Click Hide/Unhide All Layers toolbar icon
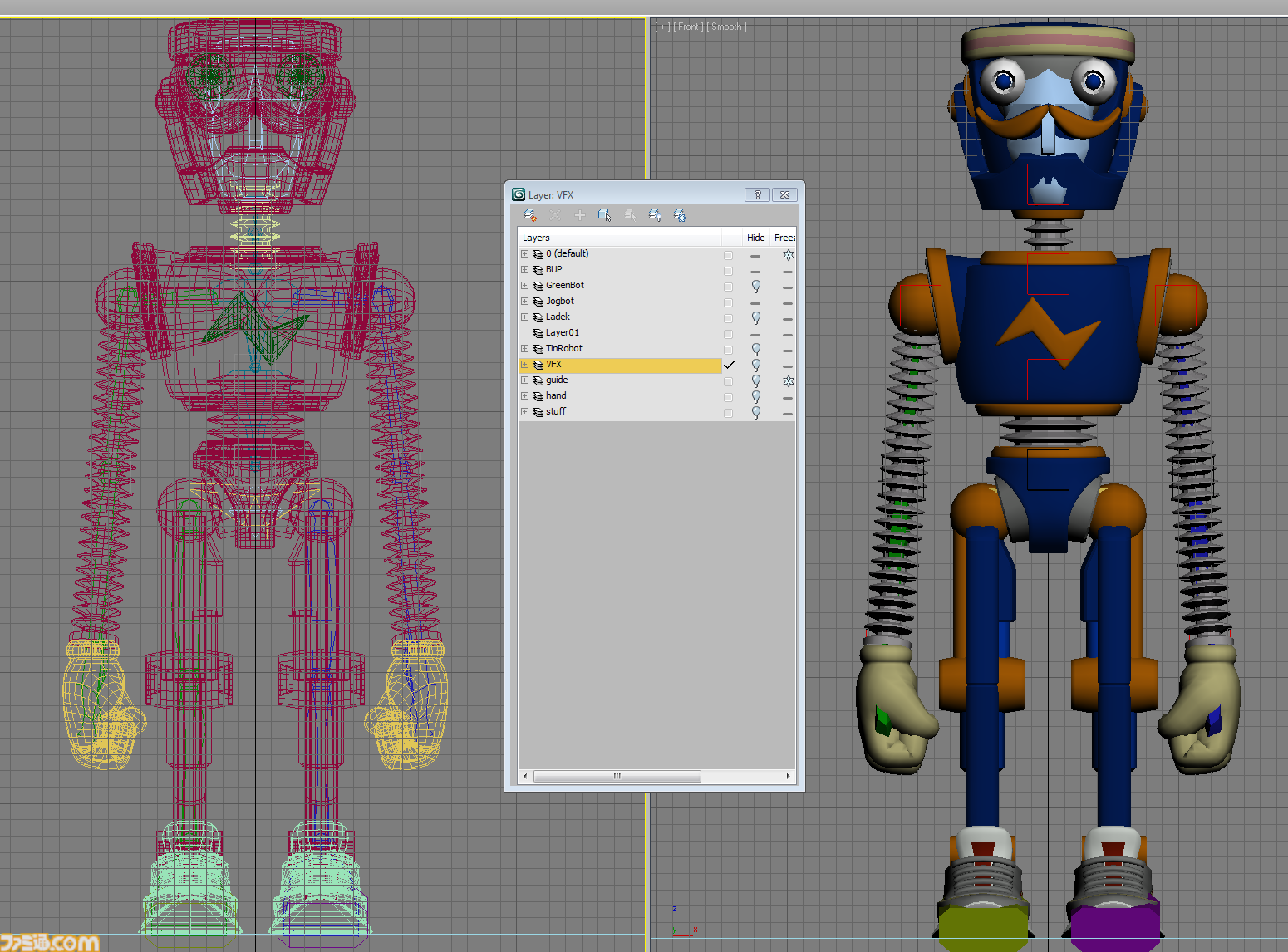The height and width of the screenshot is (952, 1288). [x=655, y=215]
